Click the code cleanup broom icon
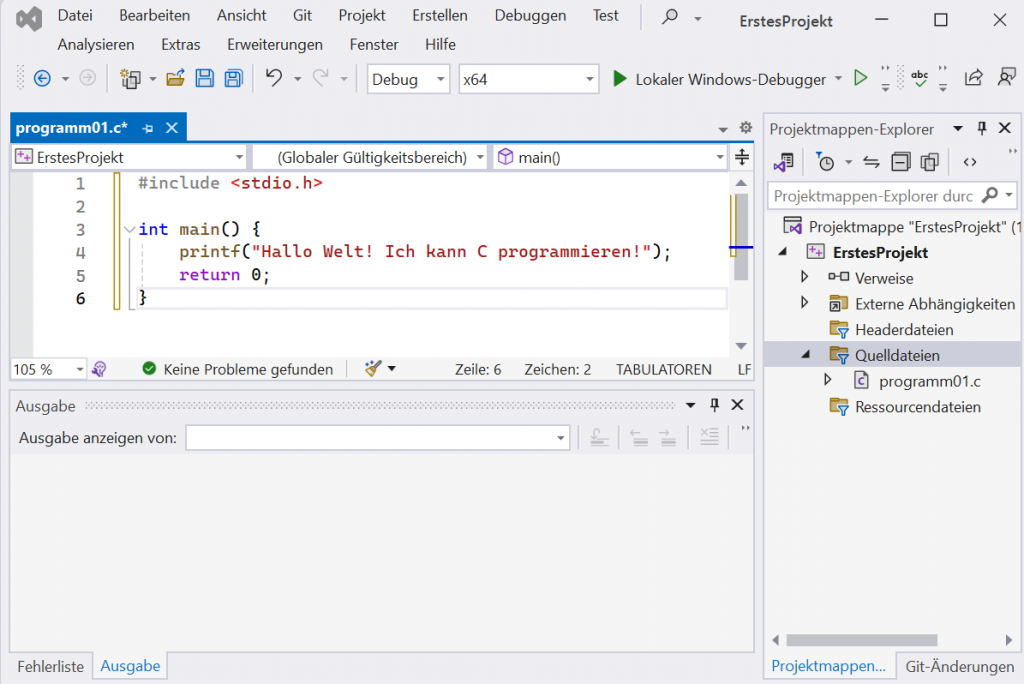 click(373, 369)
